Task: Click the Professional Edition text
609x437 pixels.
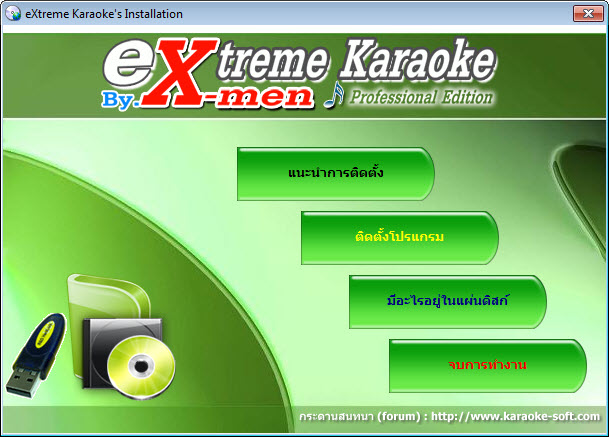Action: (x=421, y=97)
